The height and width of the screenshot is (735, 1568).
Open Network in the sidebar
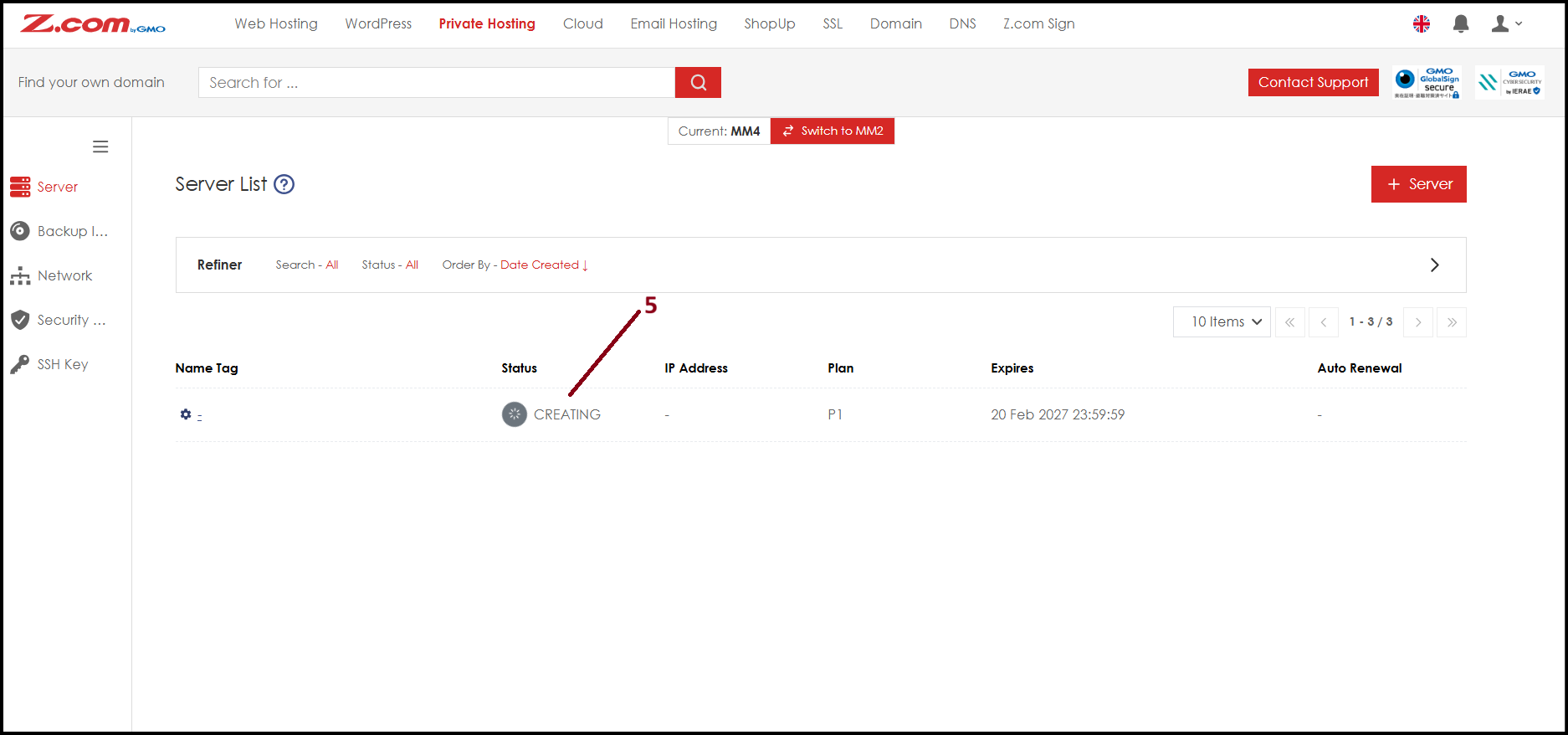tap(51, 275)
